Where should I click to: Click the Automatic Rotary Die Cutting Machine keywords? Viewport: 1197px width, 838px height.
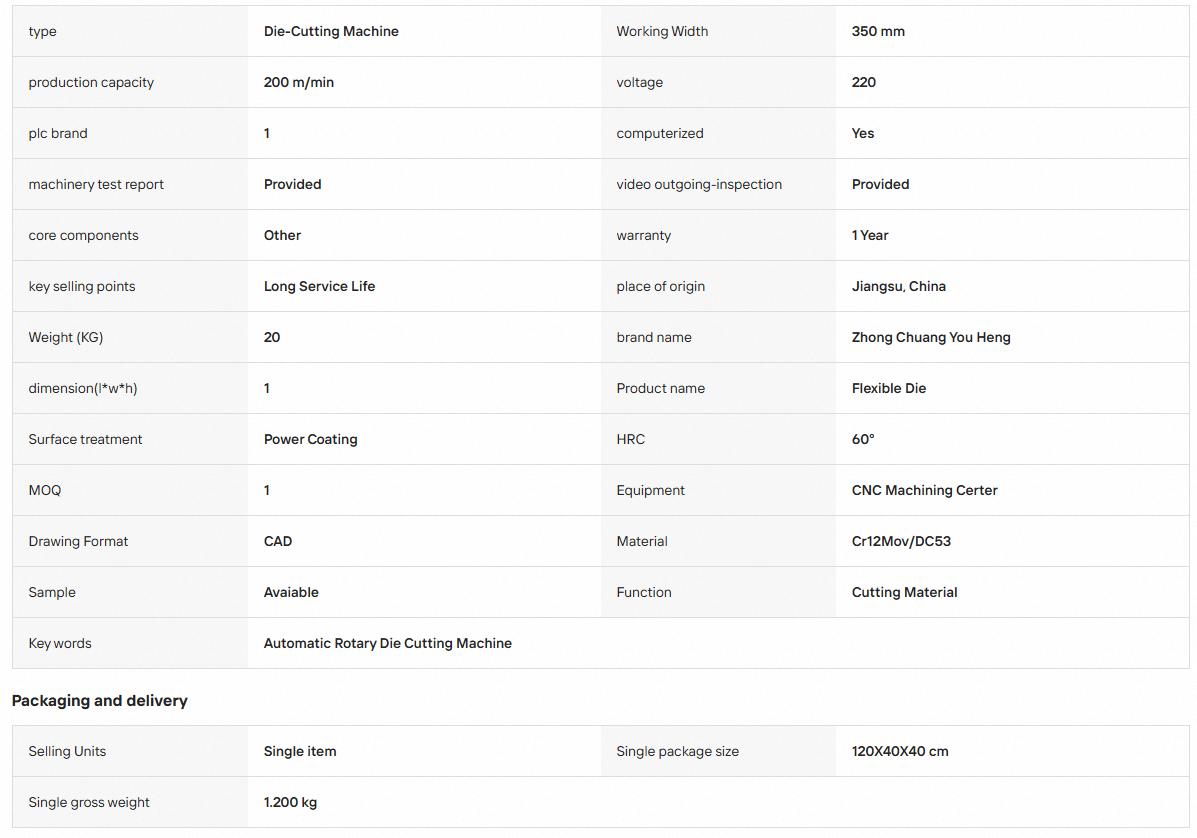tap(387, 643)
